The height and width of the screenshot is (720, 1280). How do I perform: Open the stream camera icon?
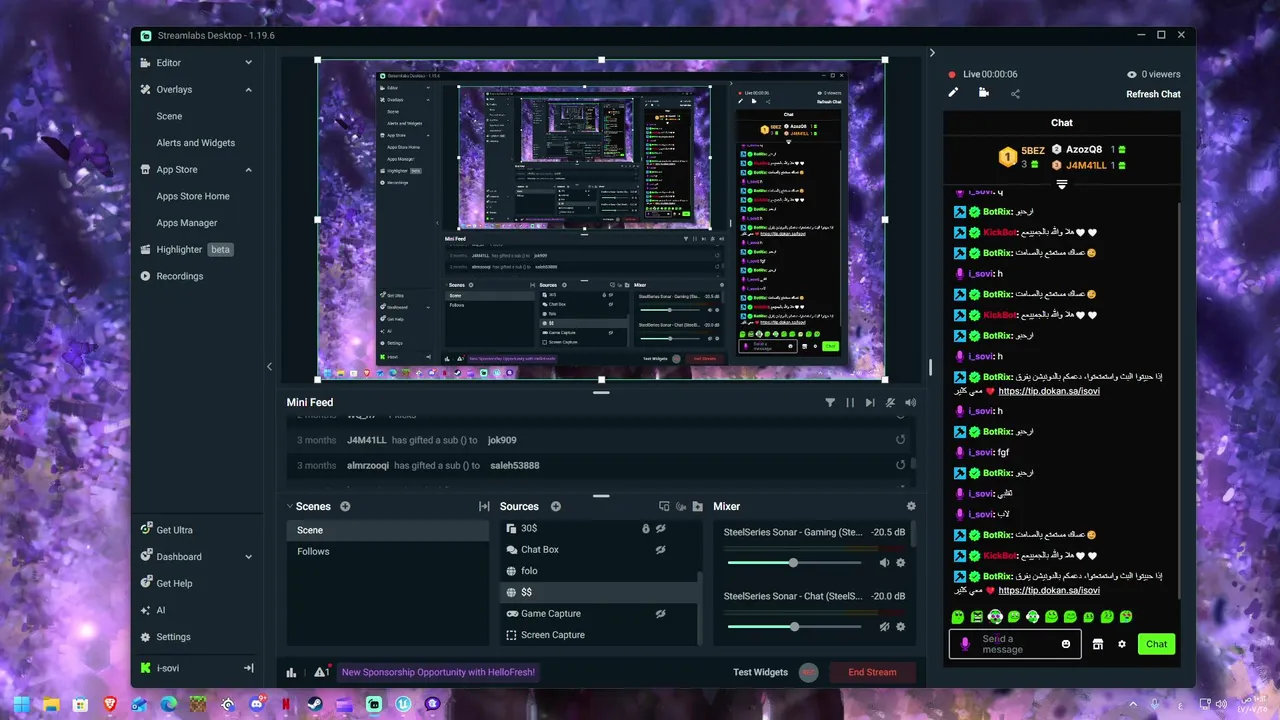pos(984,93)
